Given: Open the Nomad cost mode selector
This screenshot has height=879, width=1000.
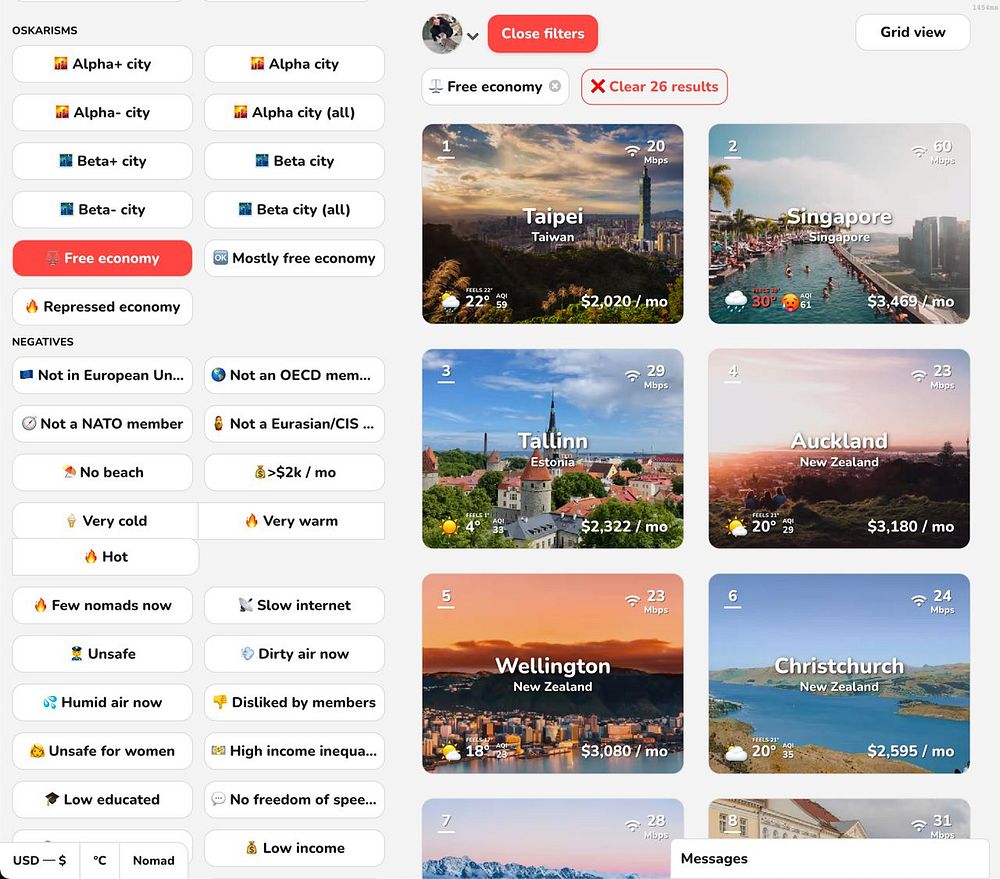Looking at the screenshot, I should tap(154, 861).
